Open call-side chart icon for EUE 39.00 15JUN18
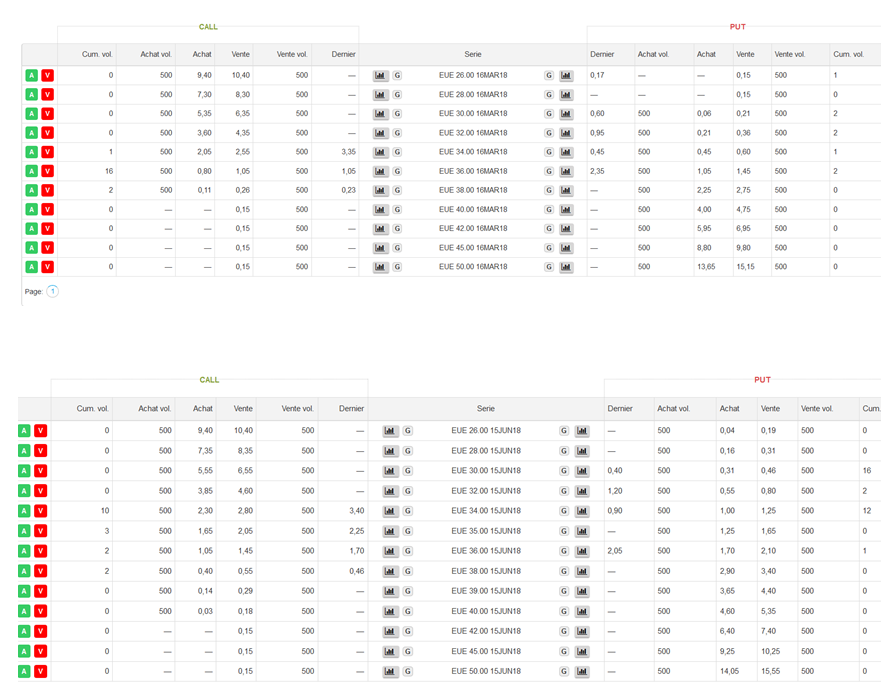The height and width of the screenshot is (689, 881). pyautogui.click(x=390, y=591)
